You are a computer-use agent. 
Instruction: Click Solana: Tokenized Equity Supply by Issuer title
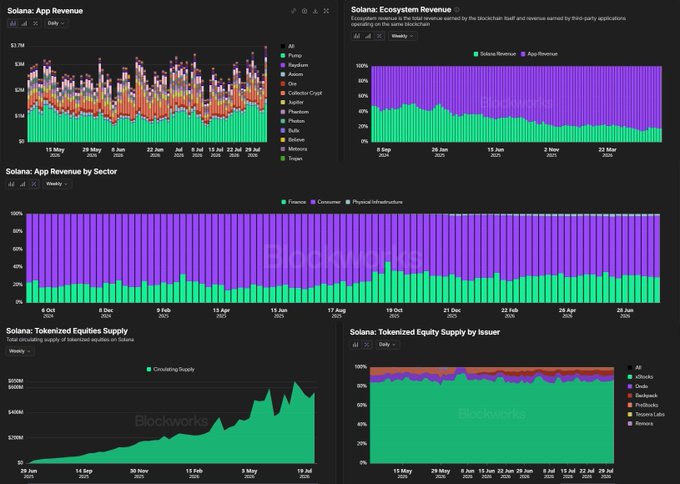coord(425,332)
